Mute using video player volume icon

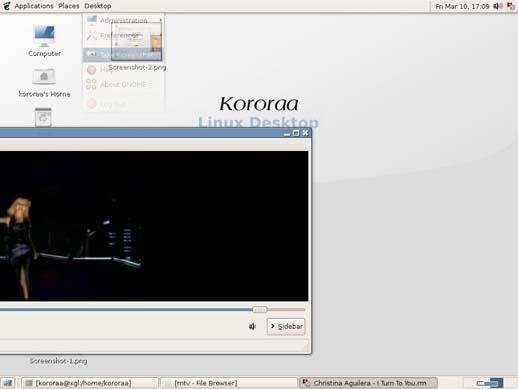(x=252, y=326)
